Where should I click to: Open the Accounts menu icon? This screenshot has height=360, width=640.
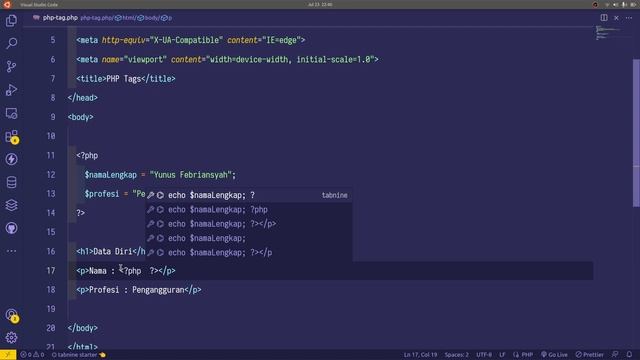tap(11, 315)
